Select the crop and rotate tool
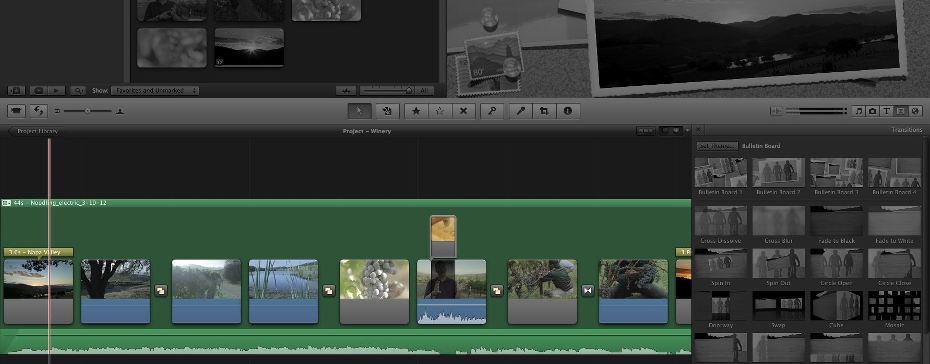This screenshot has height=364, width=930. tap(544, 111)
